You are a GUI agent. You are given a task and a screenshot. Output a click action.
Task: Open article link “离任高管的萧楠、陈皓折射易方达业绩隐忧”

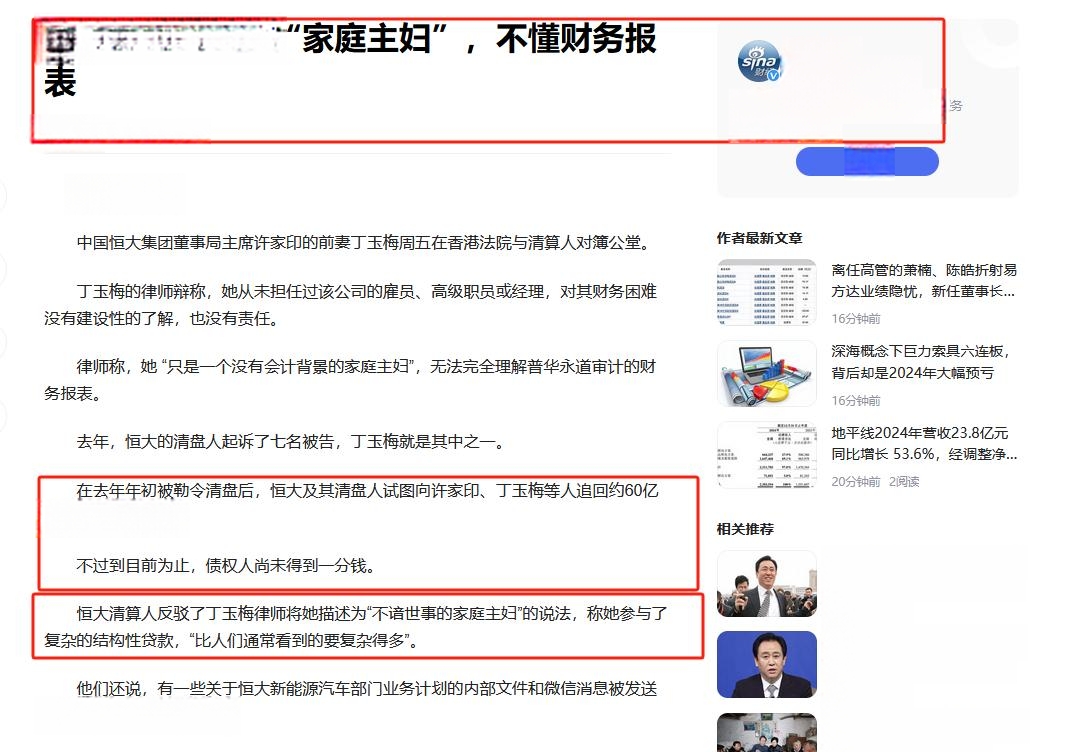(x=924, y=281)
